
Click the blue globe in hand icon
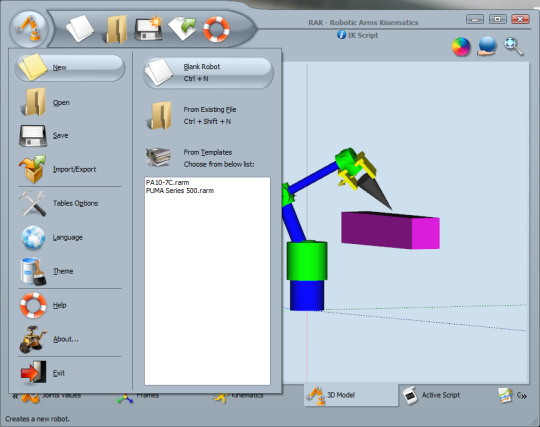click(487, 46)
